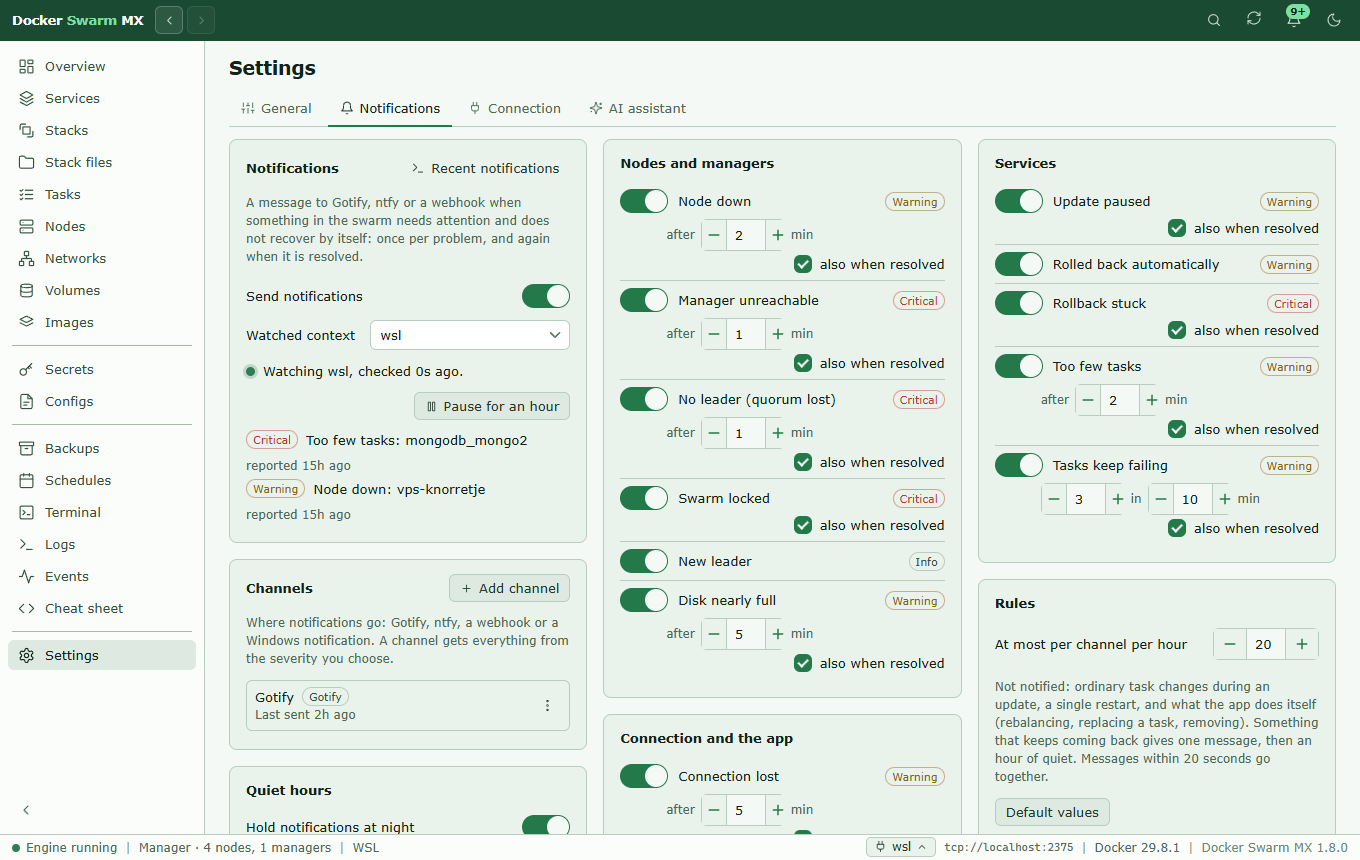Switch to dark mode with the moon icon
This screenshot has height=860, width=1360.
click(x=1334, y=20)
